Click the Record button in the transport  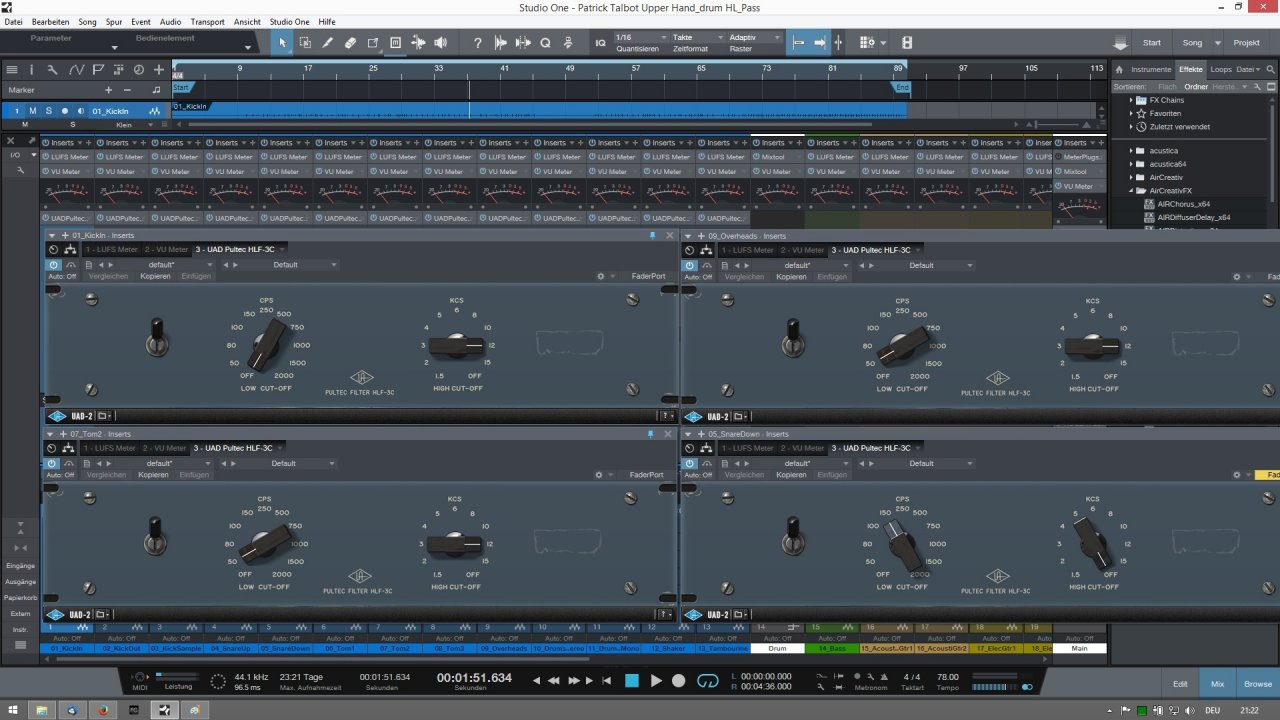(679, 681)
